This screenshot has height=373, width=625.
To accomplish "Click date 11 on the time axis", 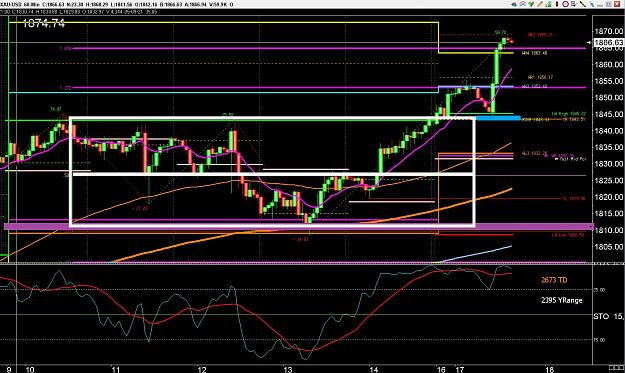I will [116, 369].
